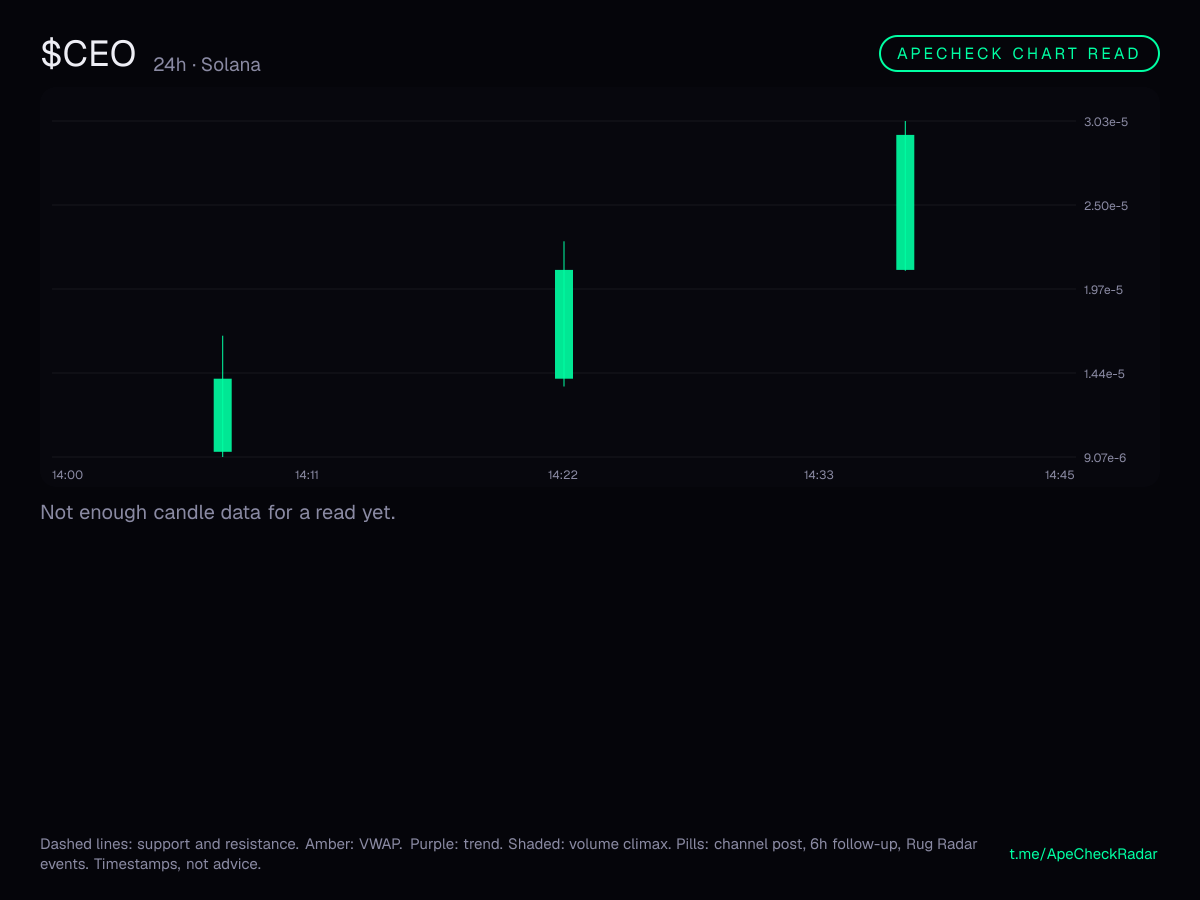Click the 24h · Solana subtitle
This screenshot has width=1200, height=900.
point(207,65)
